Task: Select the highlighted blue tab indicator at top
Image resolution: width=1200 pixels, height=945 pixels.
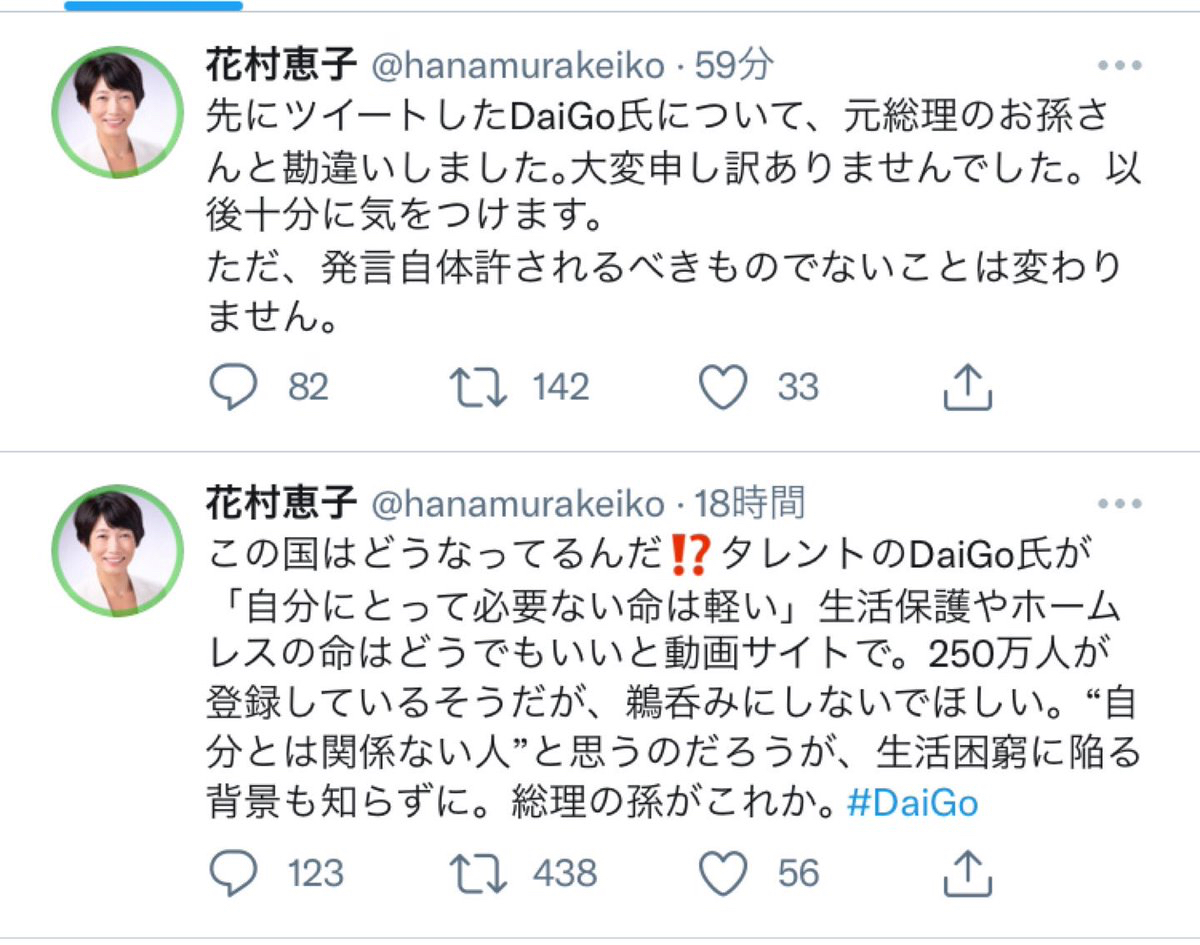Action: click(153, 5)
